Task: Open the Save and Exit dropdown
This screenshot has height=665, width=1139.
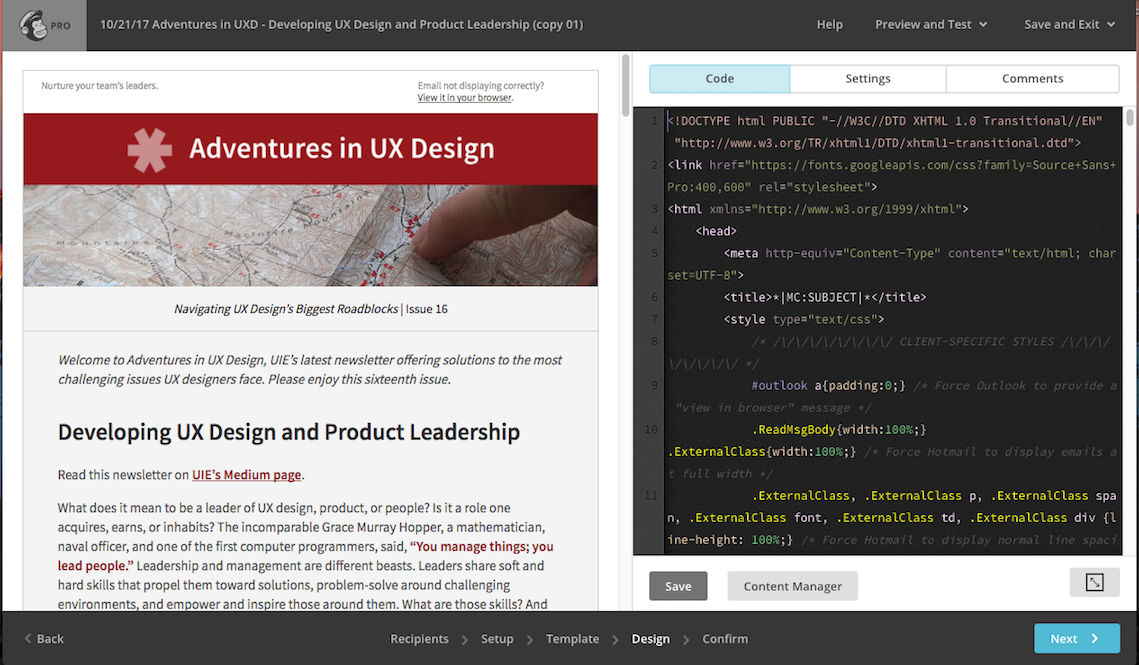Action: [x=1069, y=25]
